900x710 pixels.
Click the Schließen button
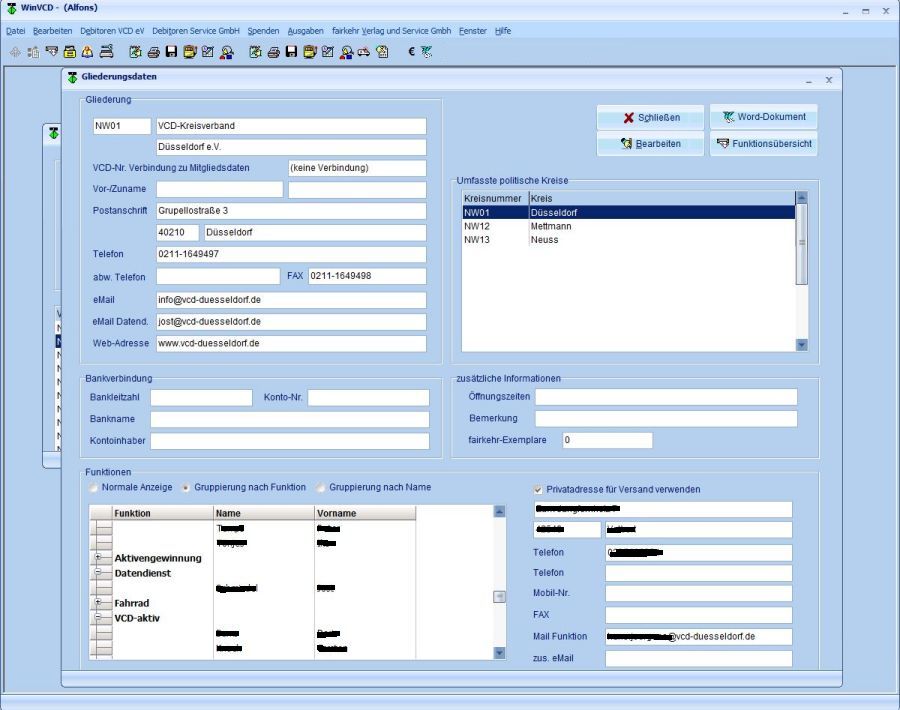650,117
